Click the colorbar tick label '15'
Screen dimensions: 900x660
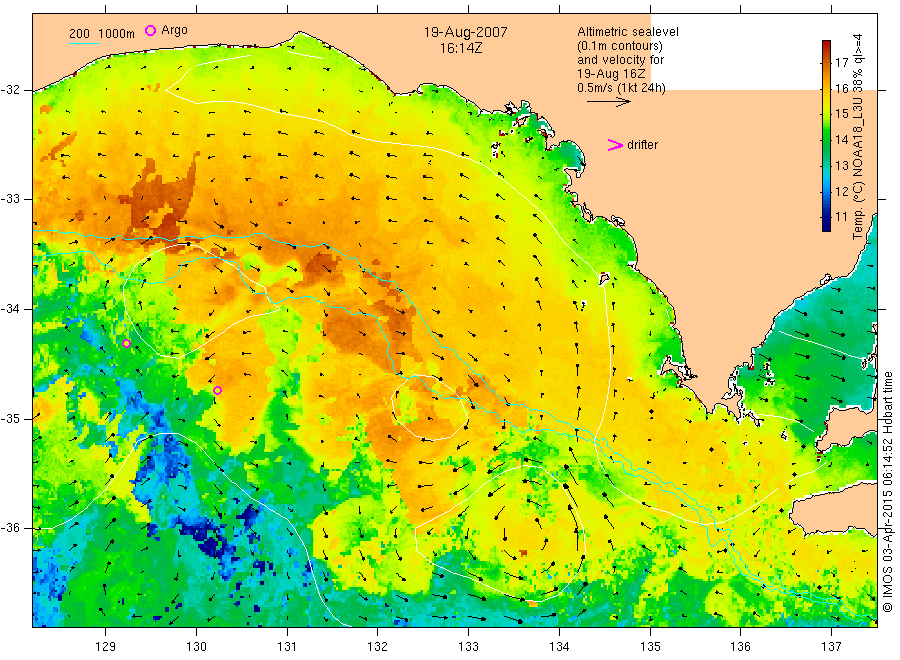click(841, 114)
